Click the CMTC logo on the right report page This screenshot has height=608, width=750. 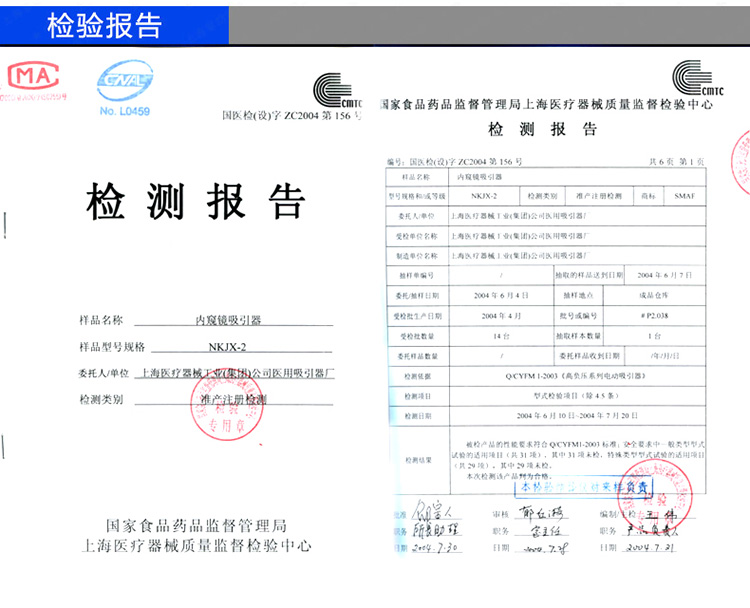tap(697, 78)
